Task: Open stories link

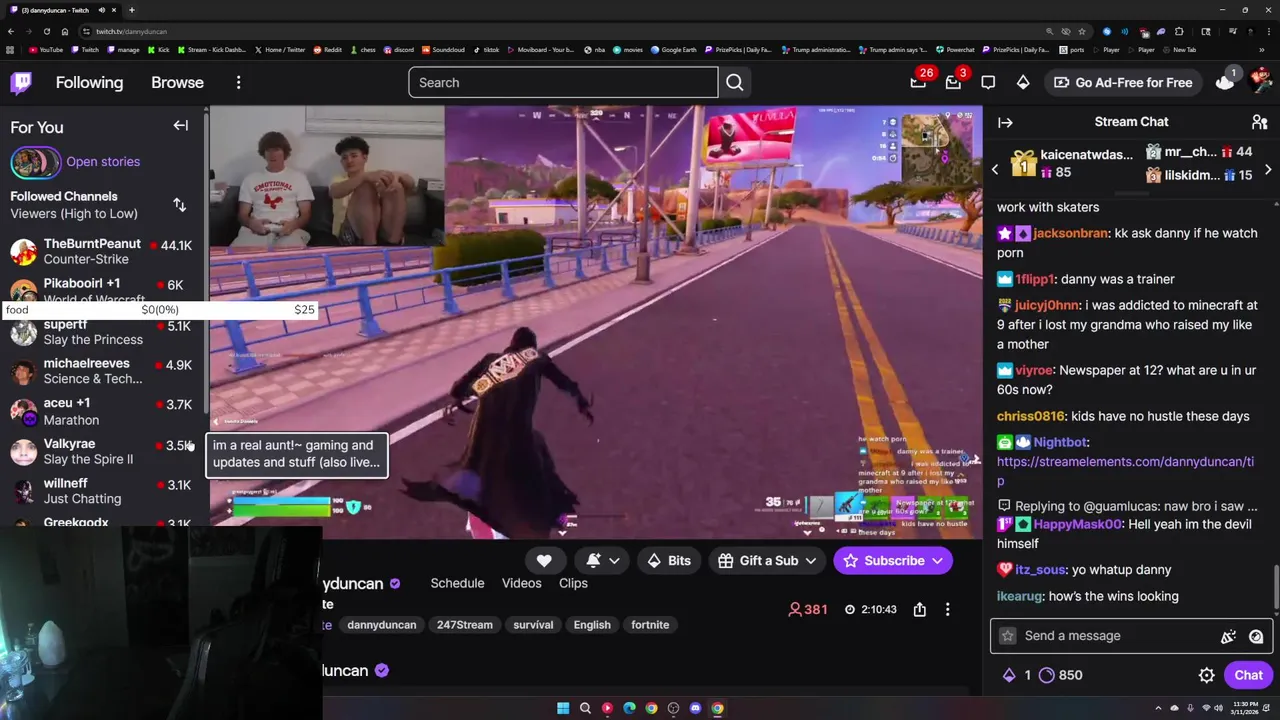Action: pyautogui.click(x=102, y=161)
